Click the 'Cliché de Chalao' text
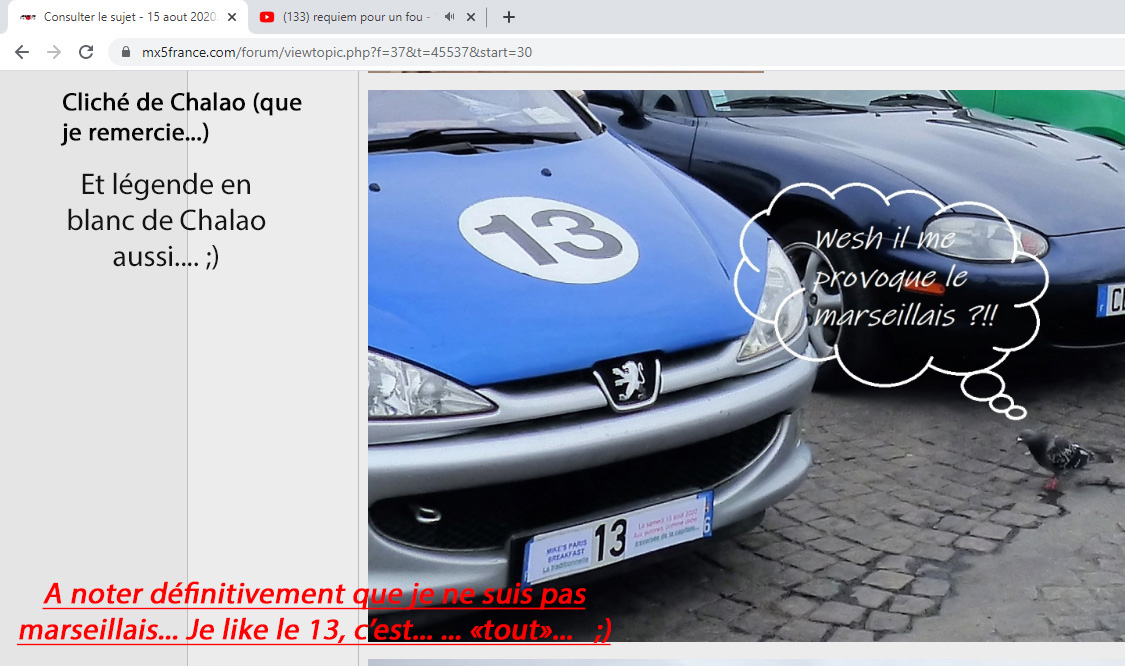 pos(182,117)
